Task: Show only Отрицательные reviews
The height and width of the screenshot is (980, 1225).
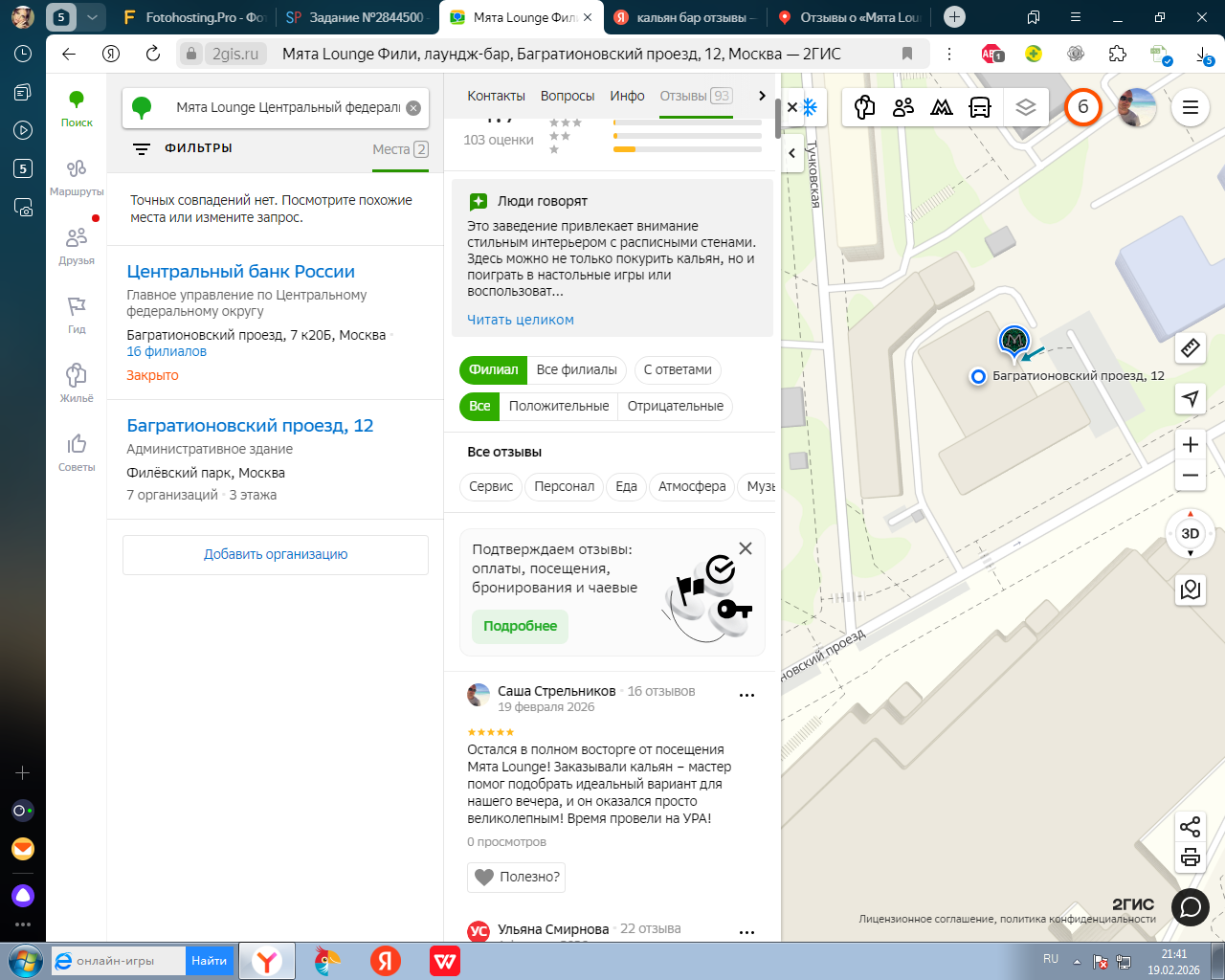Action: click(x=676, y=407)
